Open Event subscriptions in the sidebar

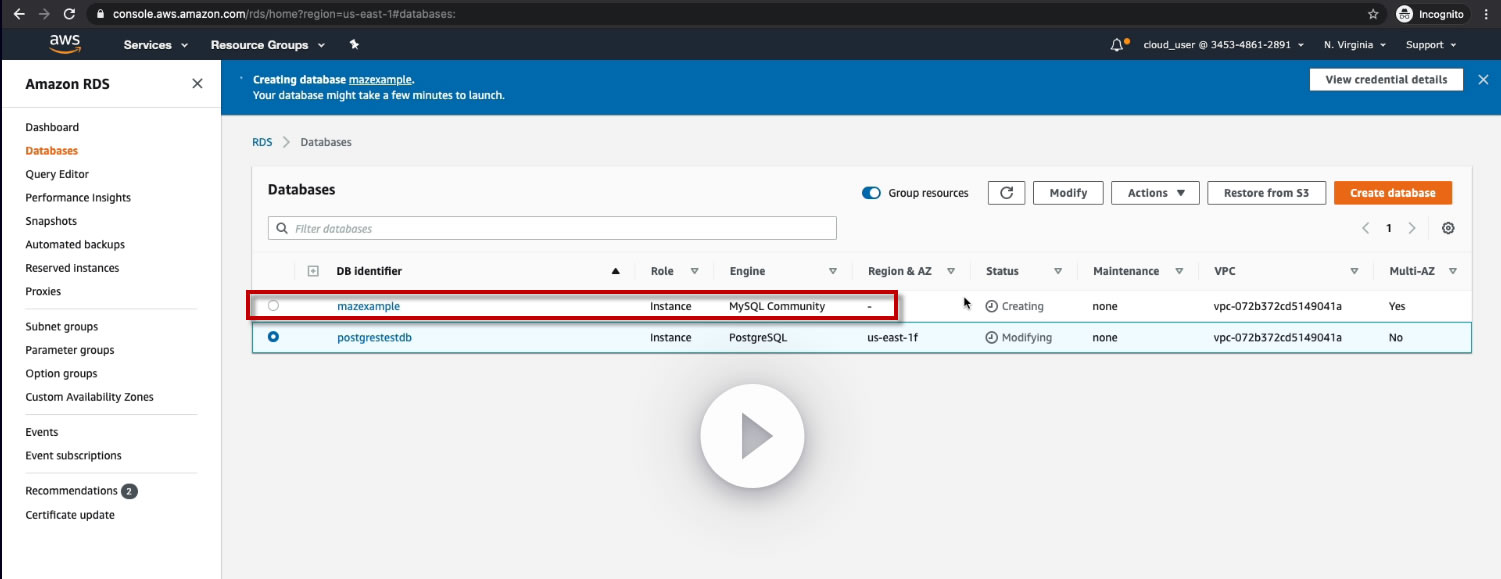(73, 455)
